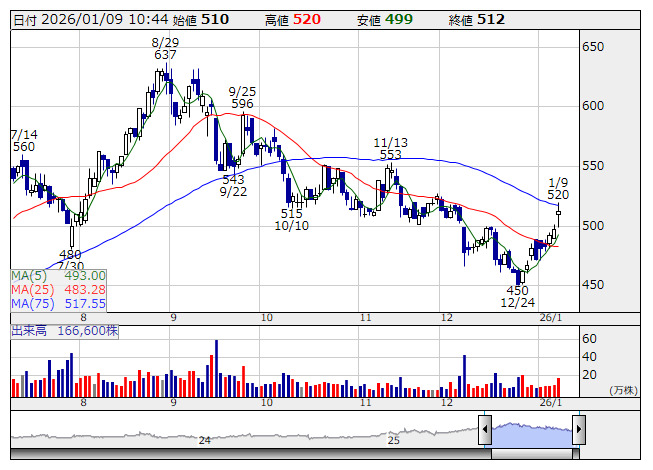Click the 12 month label under the price chart
This screenshot has width=653, height=470.
[447, 318]
